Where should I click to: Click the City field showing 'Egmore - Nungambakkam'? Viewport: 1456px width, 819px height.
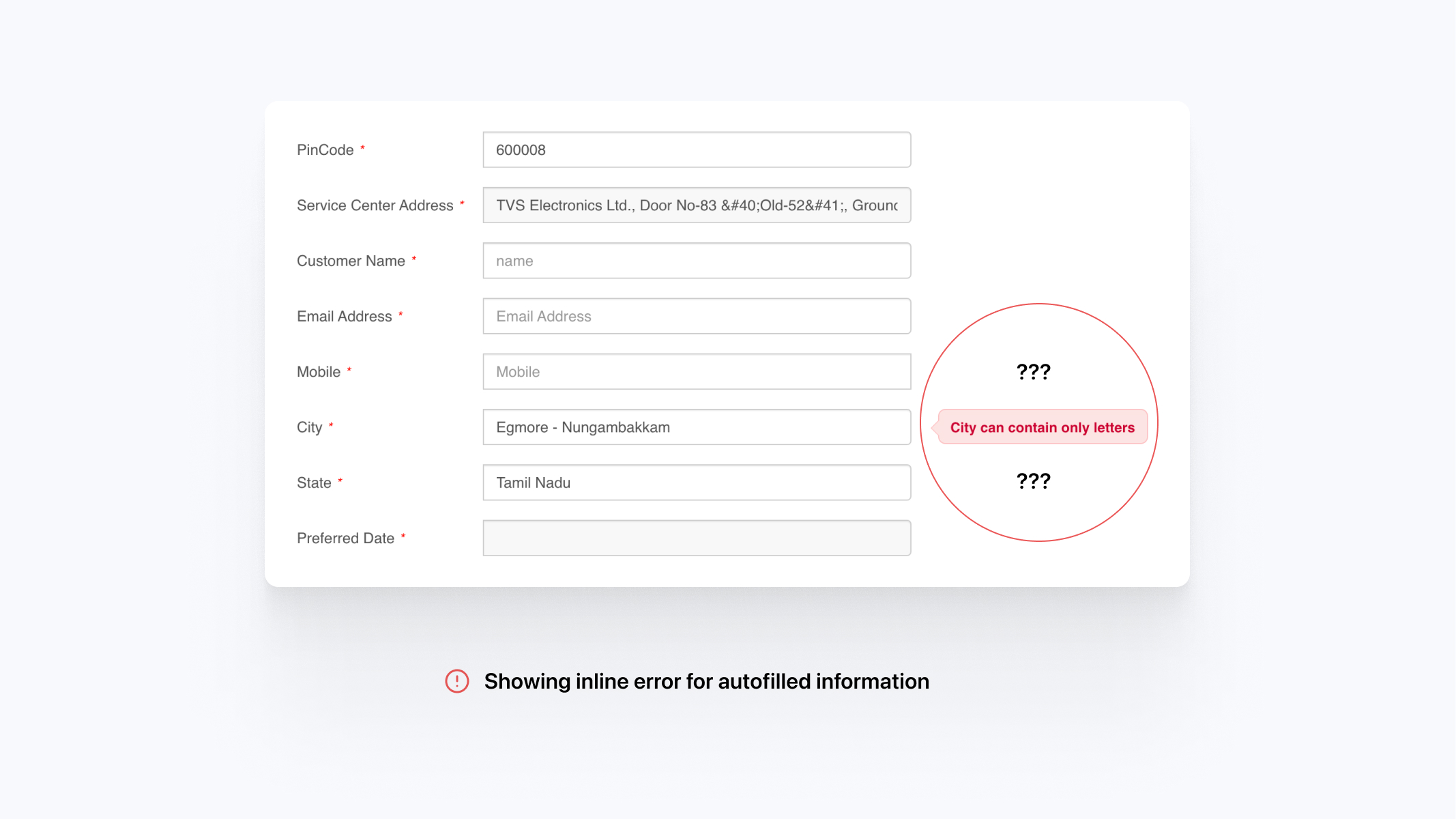click(x=696, y=427)
